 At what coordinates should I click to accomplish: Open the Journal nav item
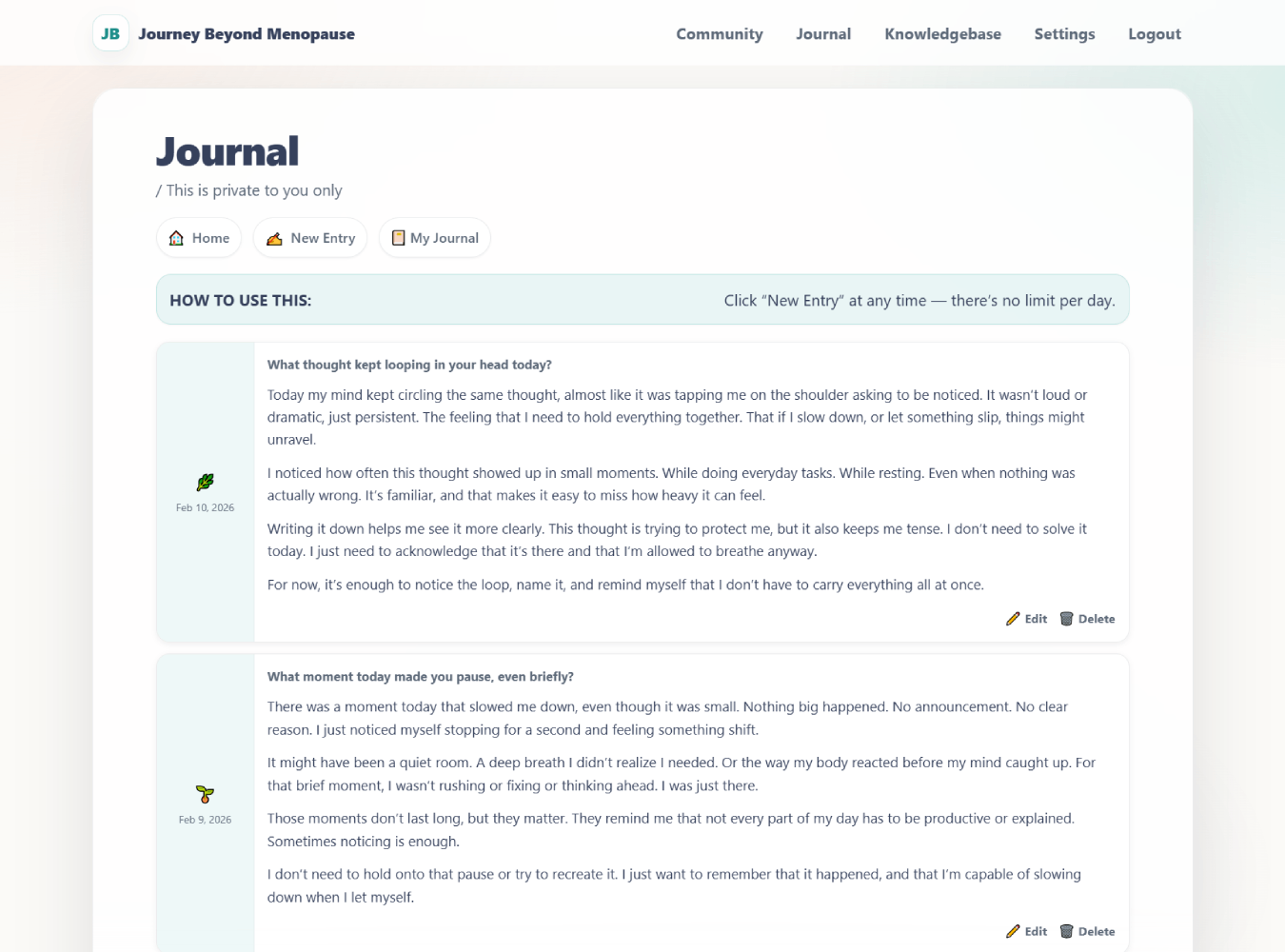pyautogui.click(x=822, y=33)
